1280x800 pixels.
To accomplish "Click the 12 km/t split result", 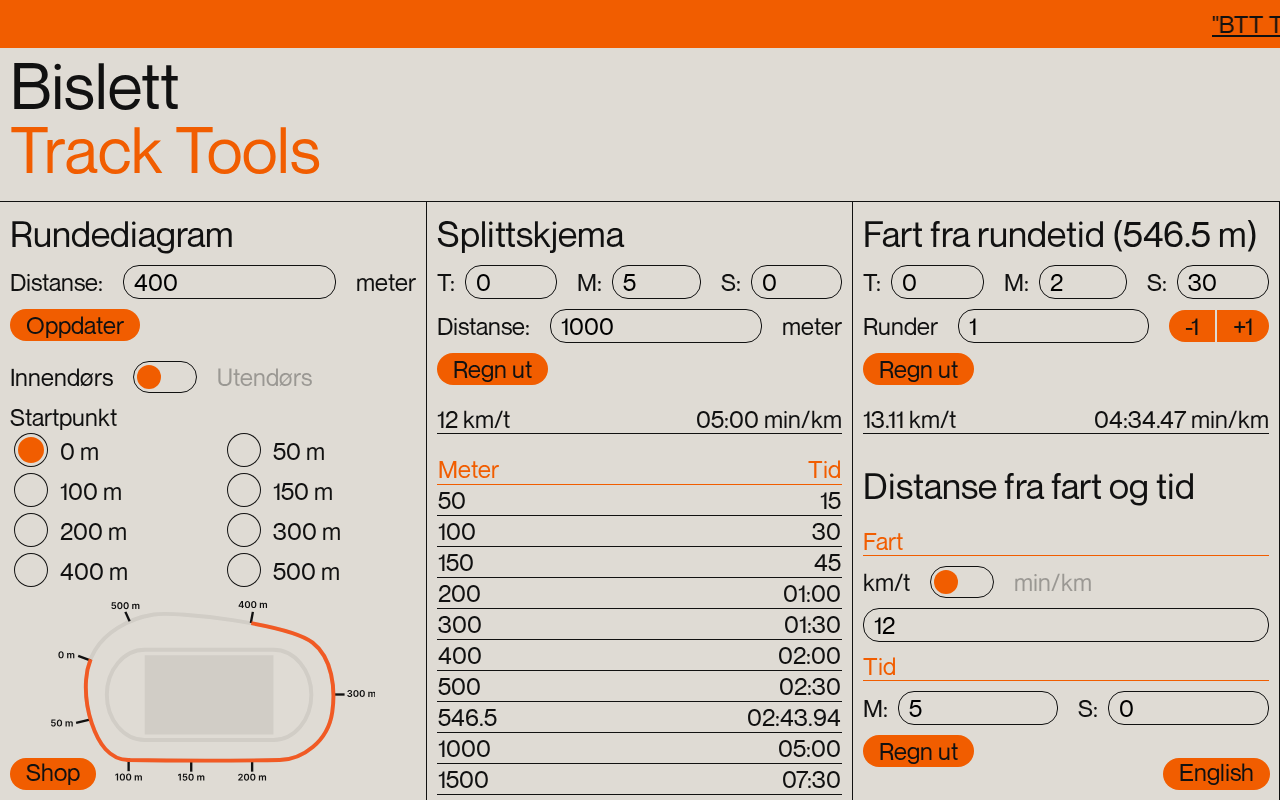I will click(x=473, y=420).
